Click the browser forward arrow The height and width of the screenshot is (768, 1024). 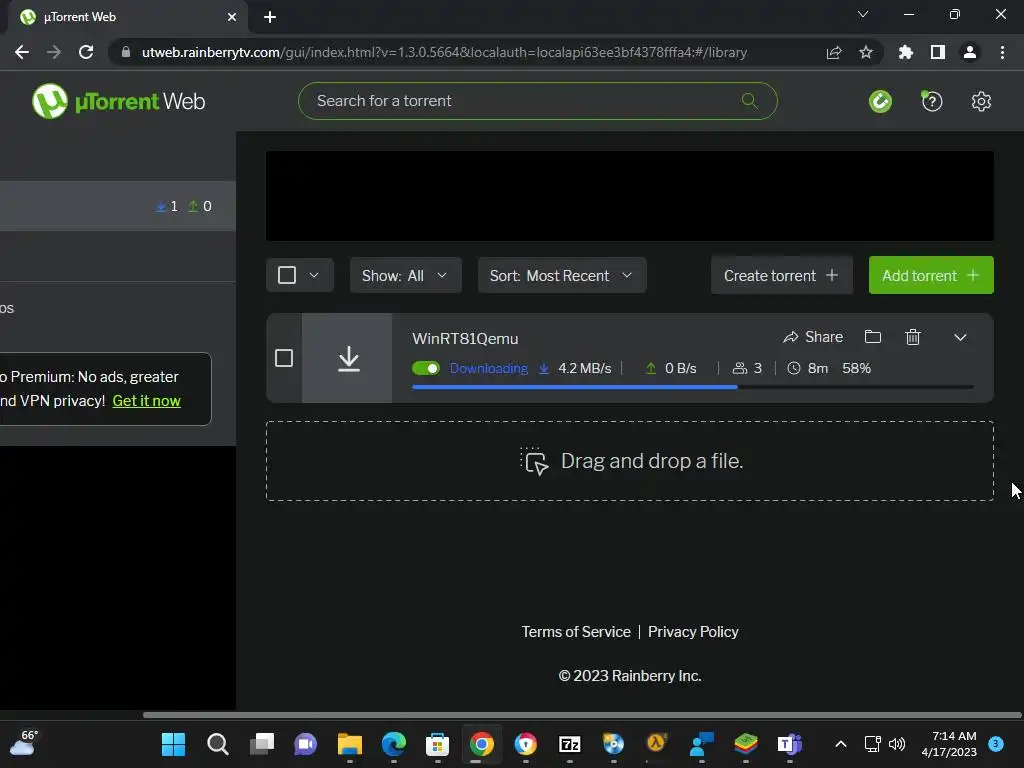point(54,52)
